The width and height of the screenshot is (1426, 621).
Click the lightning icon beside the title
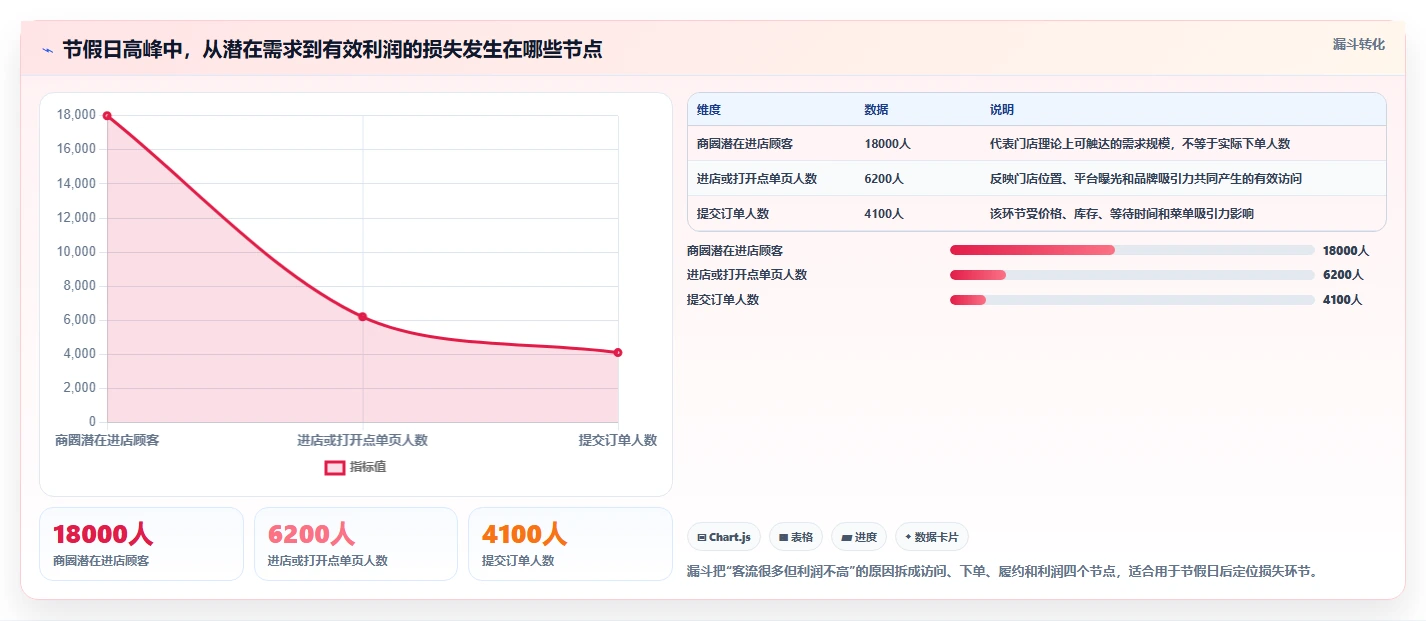pyautogui.click(x=48, y=50)
